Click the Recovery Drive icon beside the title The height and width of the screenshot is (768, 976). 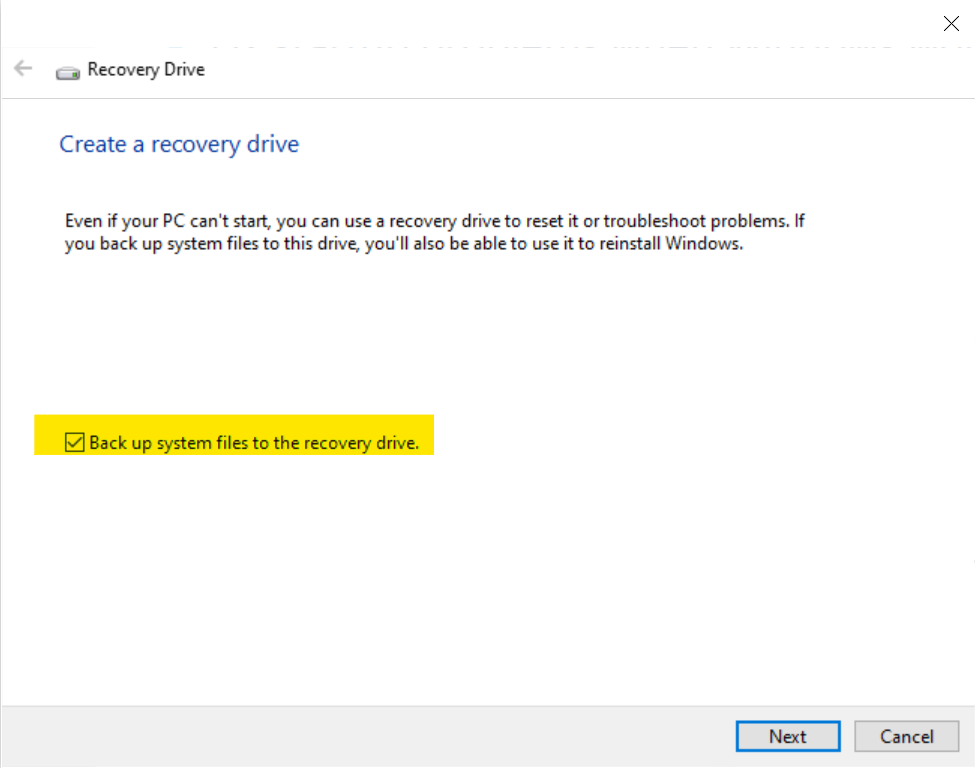(x=68, y=71)
